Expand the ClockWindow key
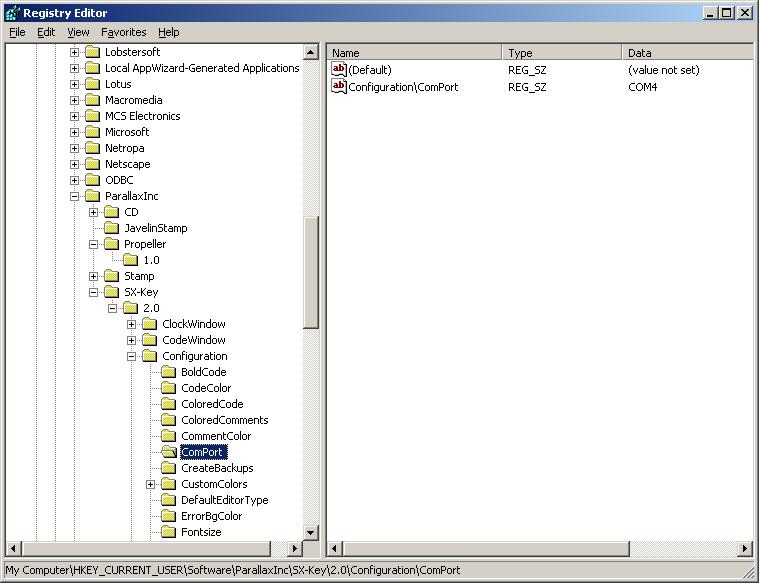 coord(131,324)
